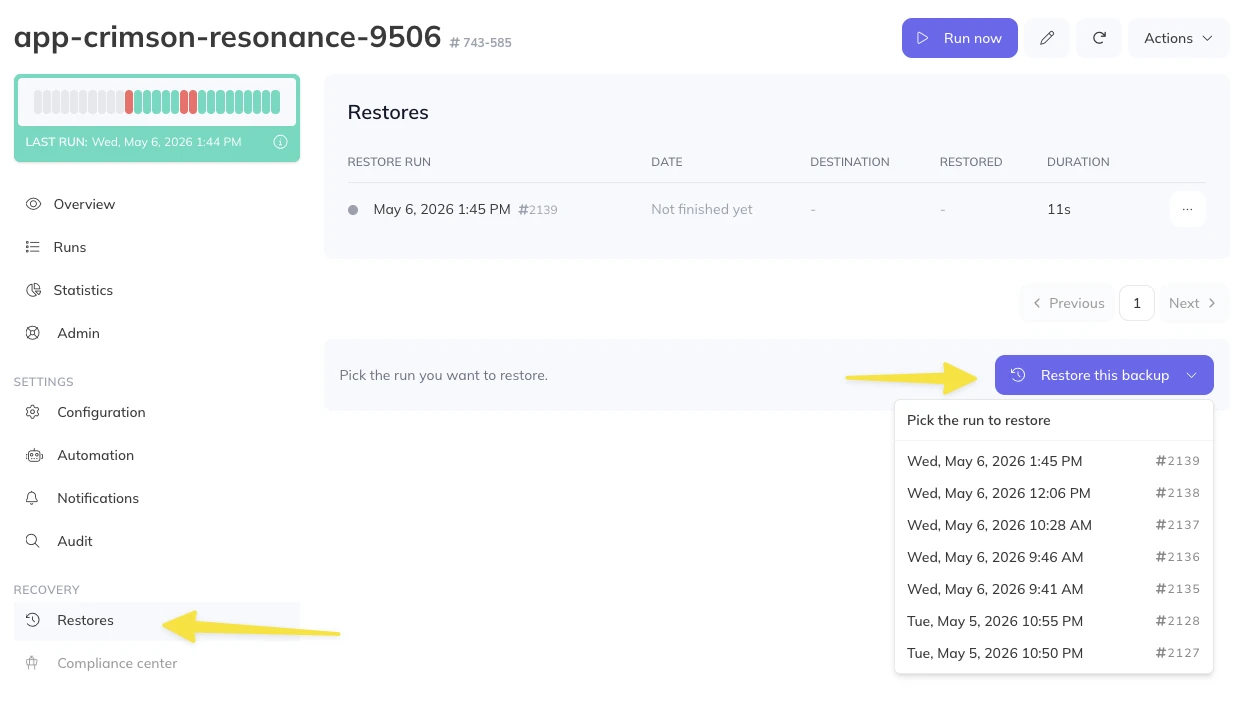Open the Statistics page

83,290
